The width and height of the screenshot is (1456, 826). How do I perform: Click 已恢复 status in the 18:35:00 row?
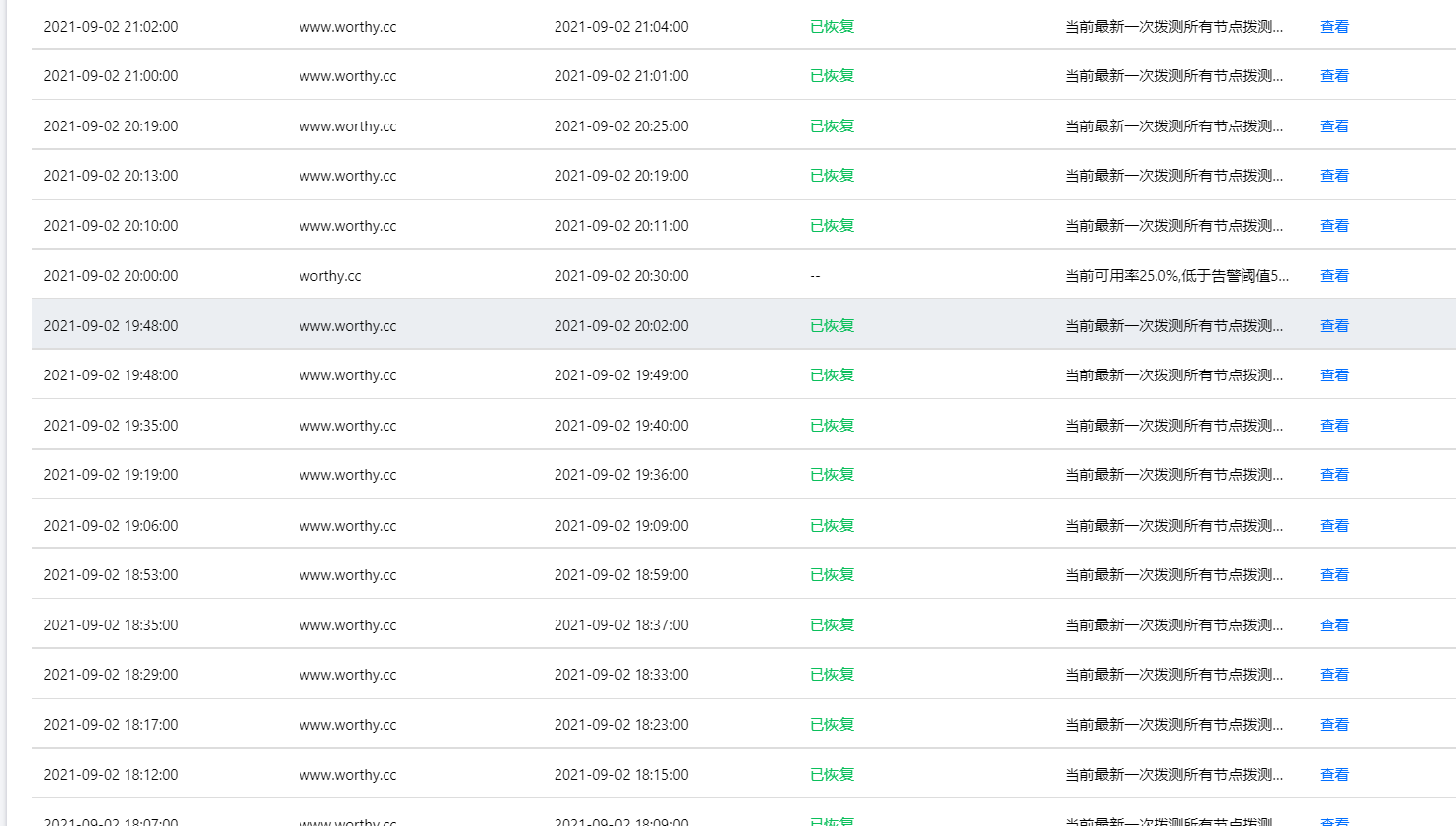click(x=831, y=625)
